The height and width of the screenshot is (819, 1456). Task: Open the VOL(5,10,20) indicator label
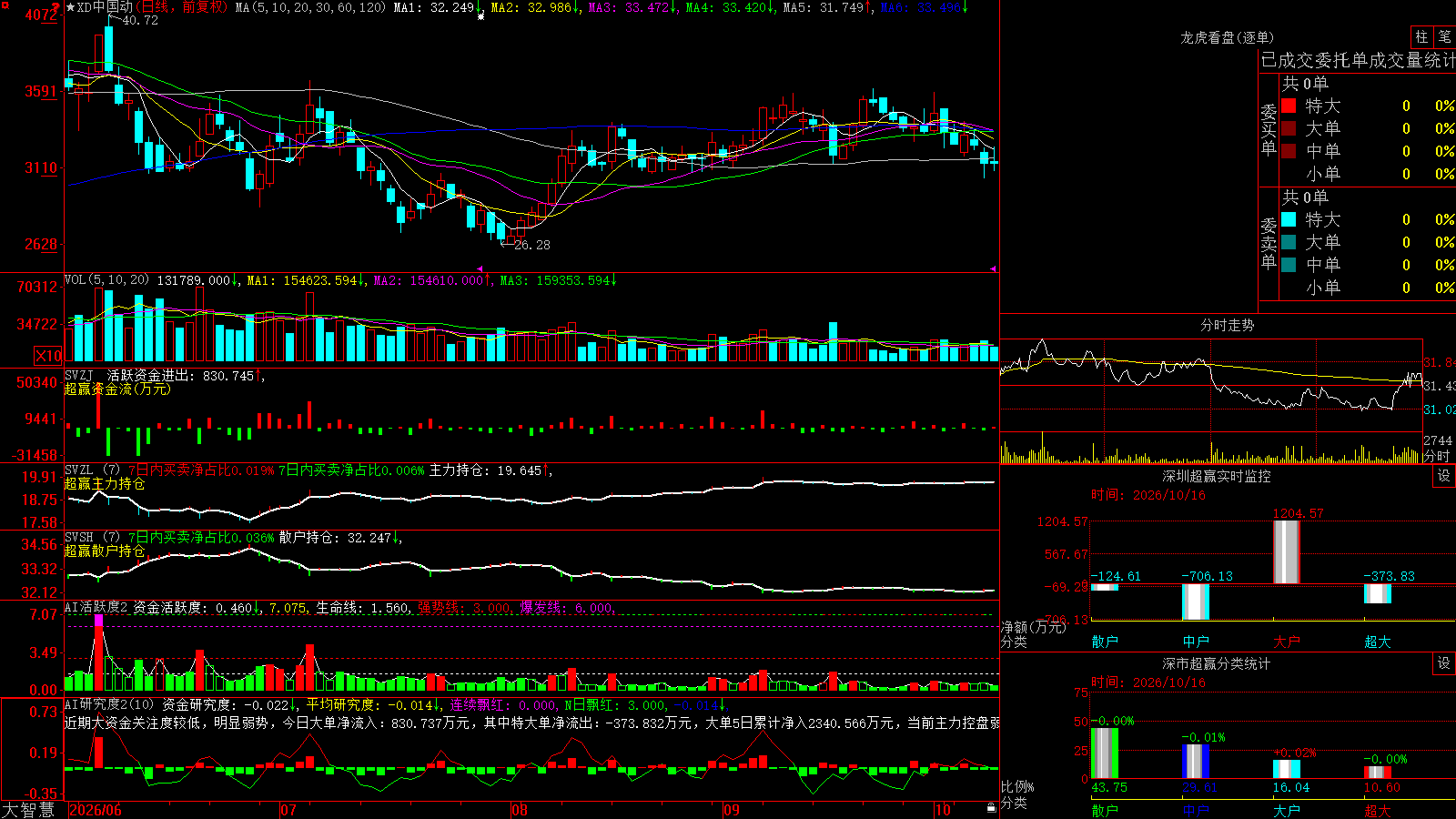[x=106, y=280]
